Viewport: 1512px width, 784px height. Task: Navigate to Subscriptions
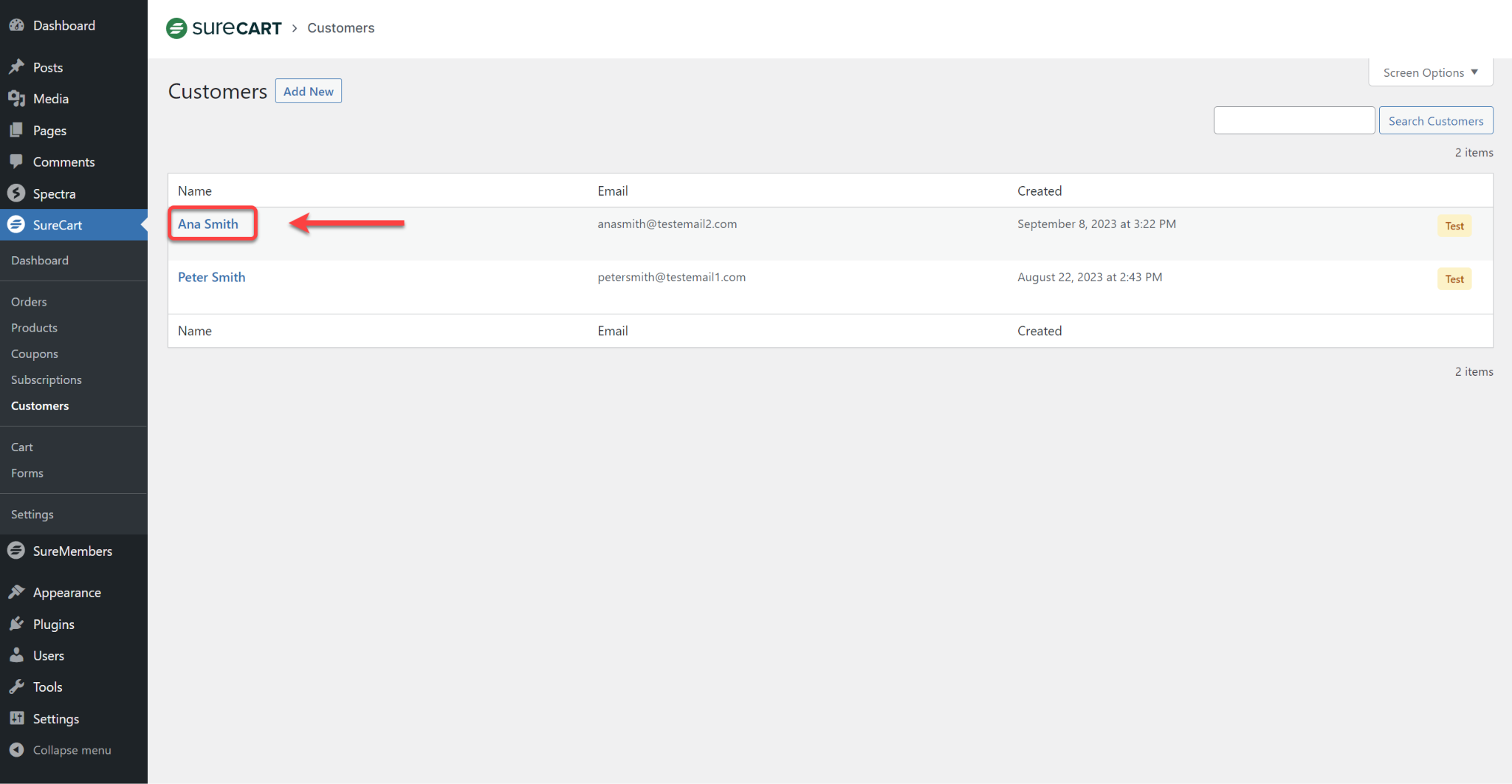pyautogui.click(x=46, y=379)
